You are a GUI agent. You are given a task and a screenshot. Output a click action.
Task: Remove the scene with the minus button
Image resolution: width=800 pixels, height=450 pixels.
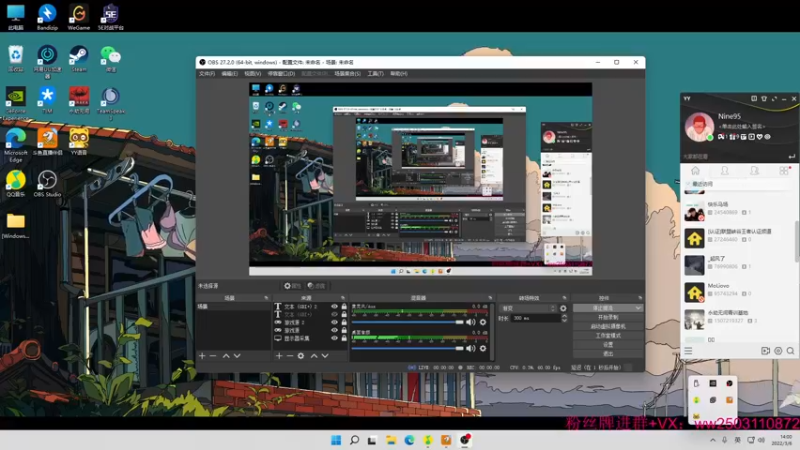click(213, 356)
